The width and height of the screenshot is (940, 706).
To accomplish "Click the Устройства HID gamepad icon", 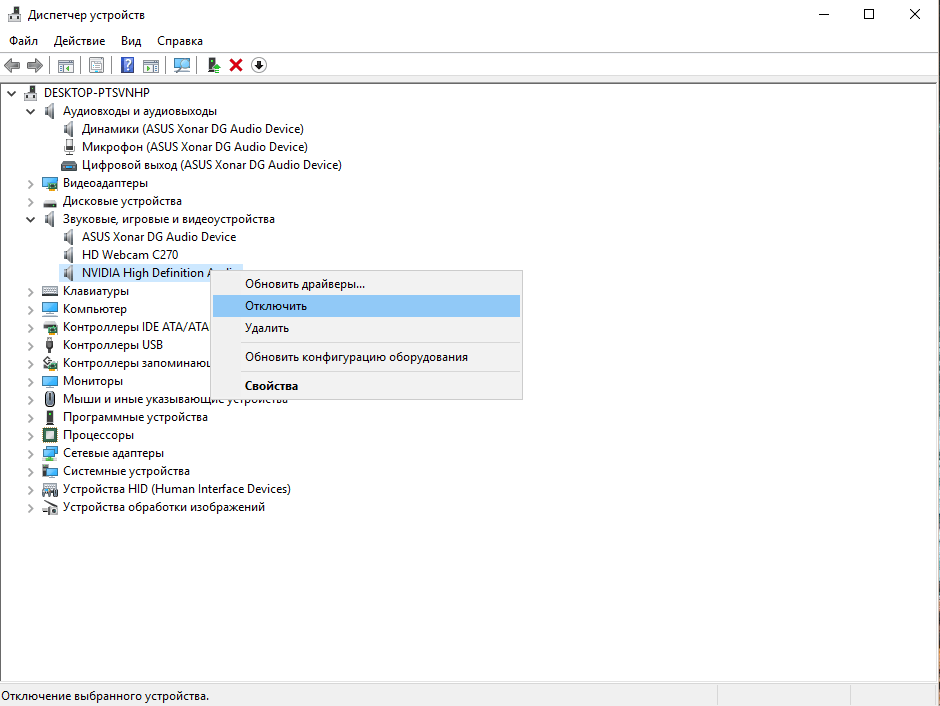I will [50, 490].
